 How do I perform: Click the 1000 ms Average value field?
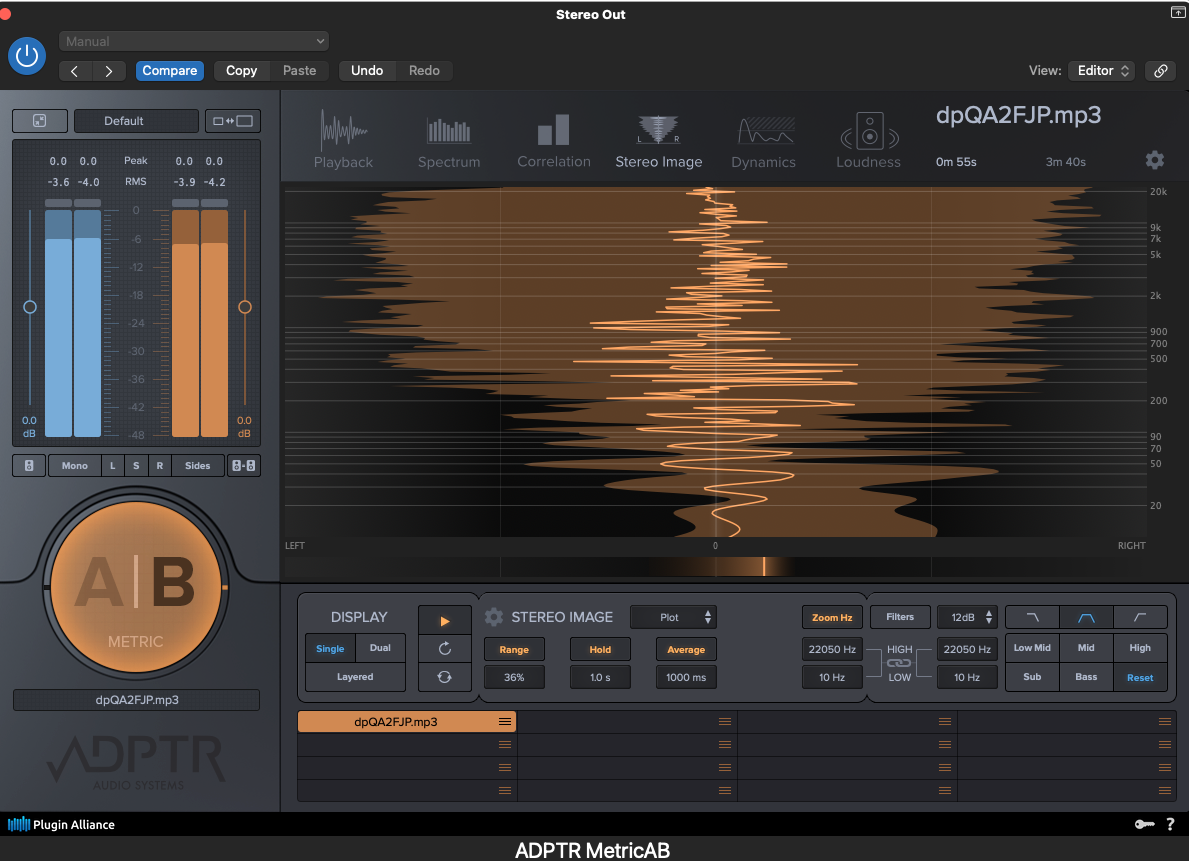tap(685, 677)
